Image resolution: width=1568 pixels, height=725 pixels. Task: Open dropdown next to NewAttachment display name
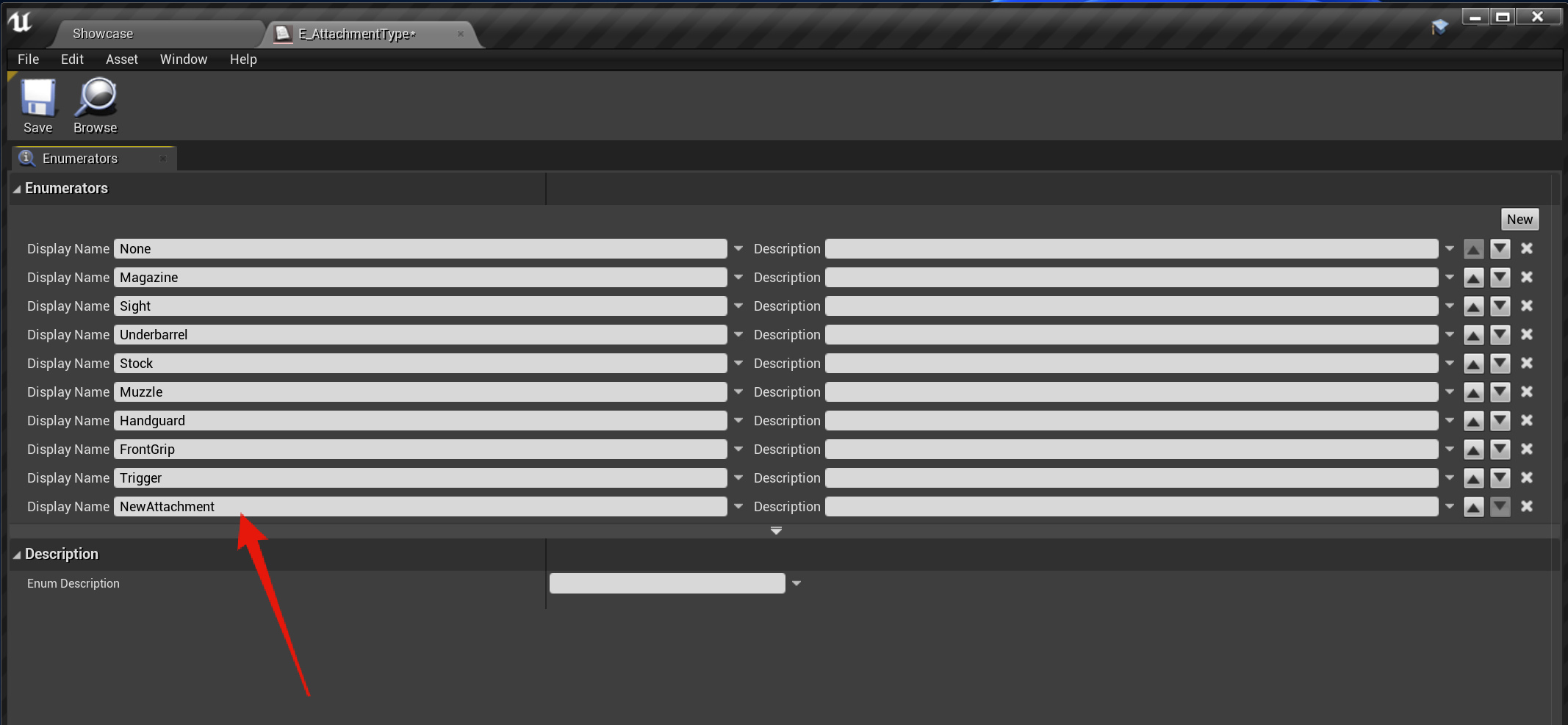pyautogui.click(x=738, y=507)
